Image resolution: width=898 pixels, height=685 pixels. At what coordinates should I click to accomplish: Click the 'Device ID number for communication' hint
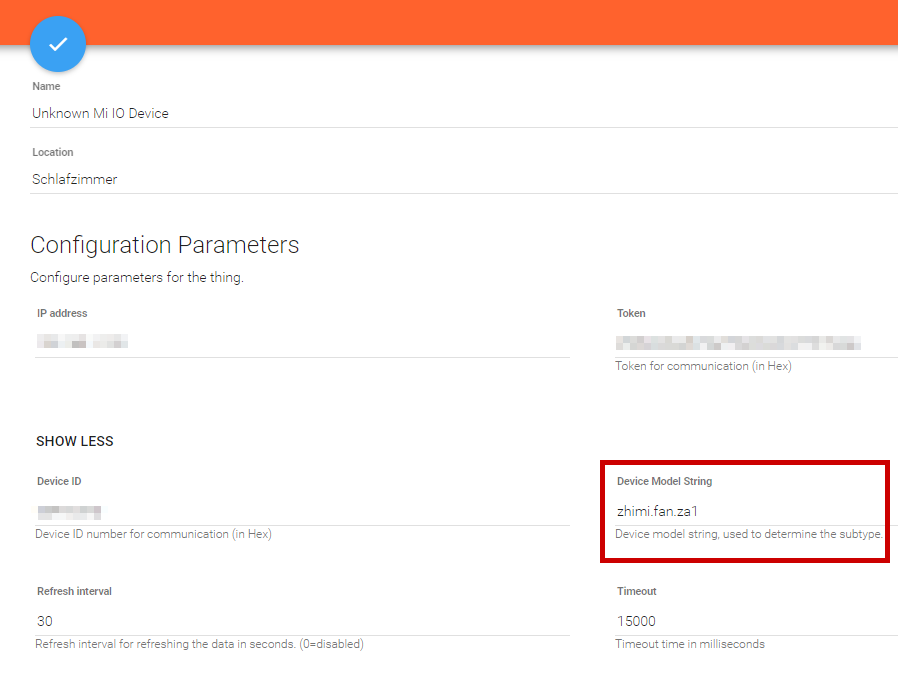[x=153, y=534]
